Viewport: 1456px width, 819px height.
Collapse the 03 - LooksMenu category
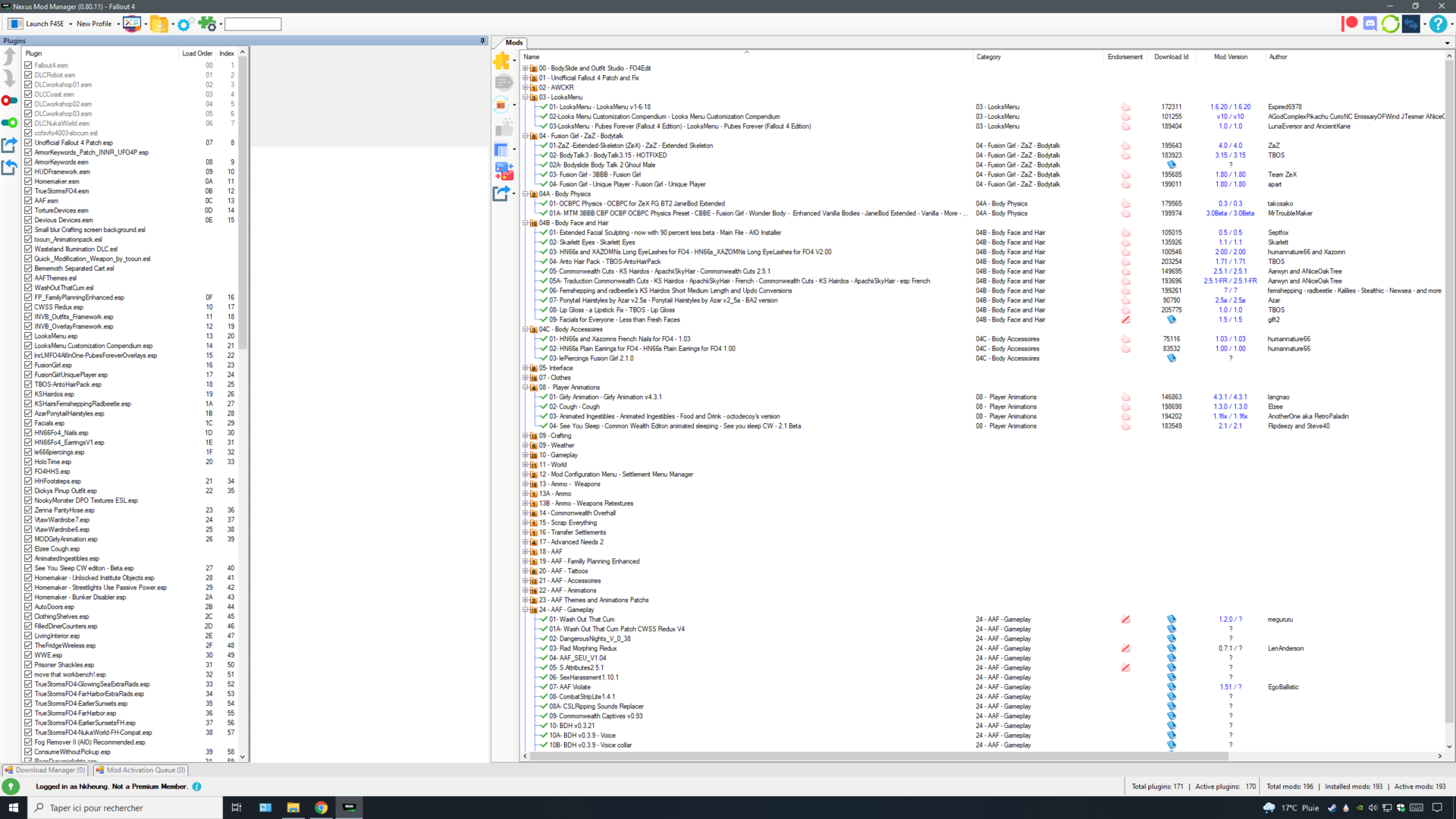coord(525,97)
